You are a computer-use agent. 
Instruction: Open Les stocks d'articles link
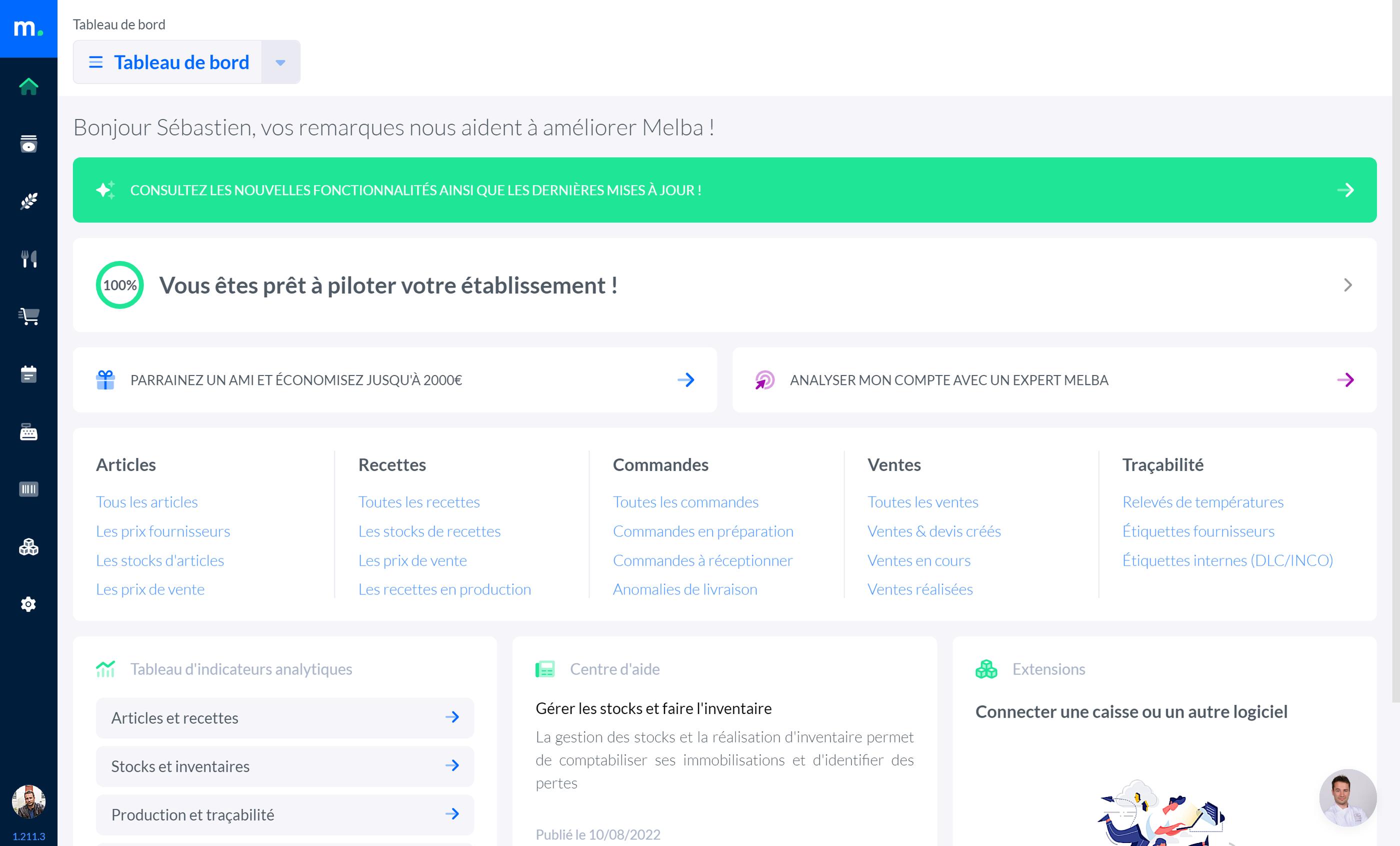click(x=159, y=560)
